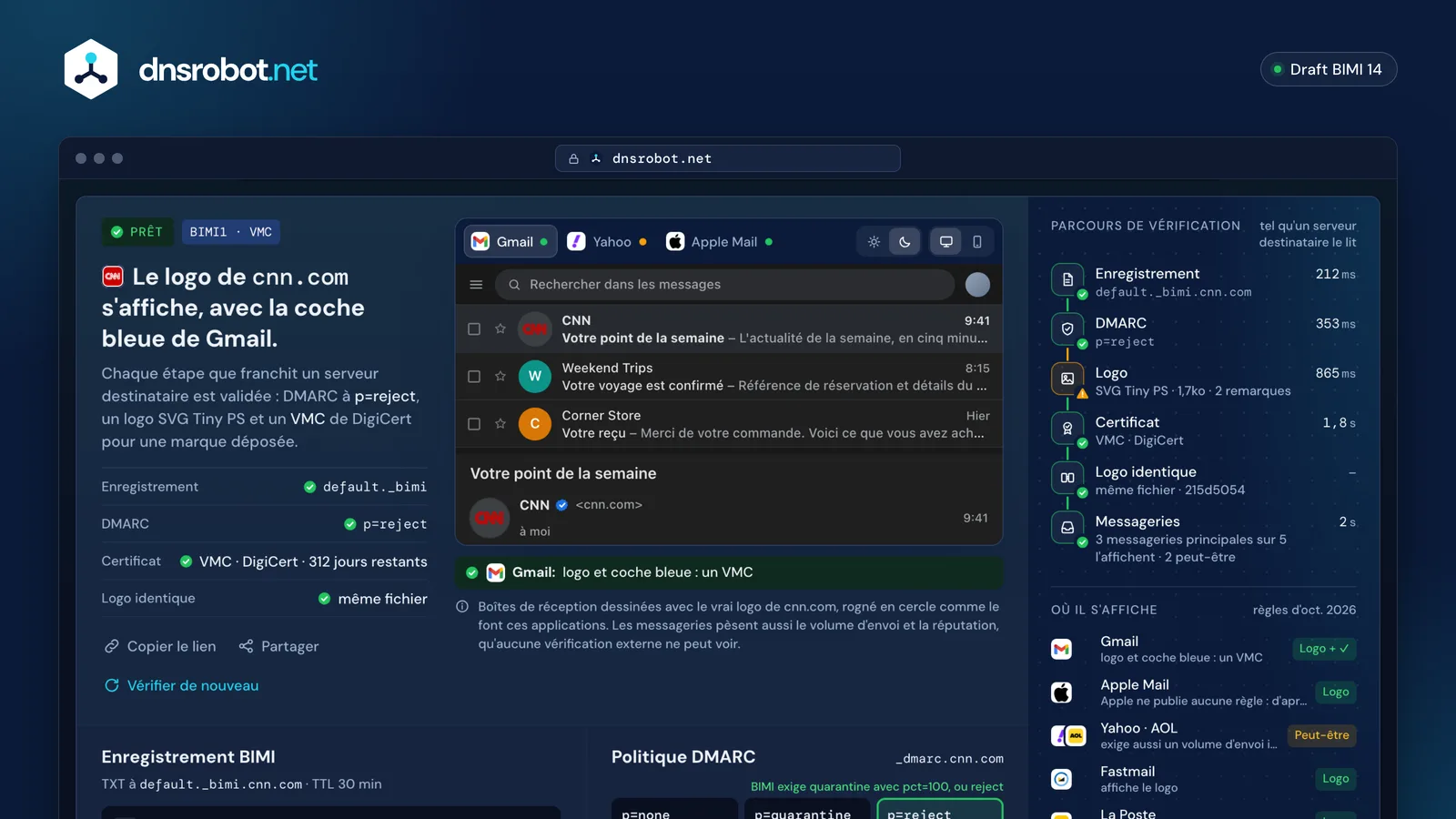Click the Fastmail icon in 'Où il s'affiche'
This screenshot has width=1456, height=819.
[1061, 779]
